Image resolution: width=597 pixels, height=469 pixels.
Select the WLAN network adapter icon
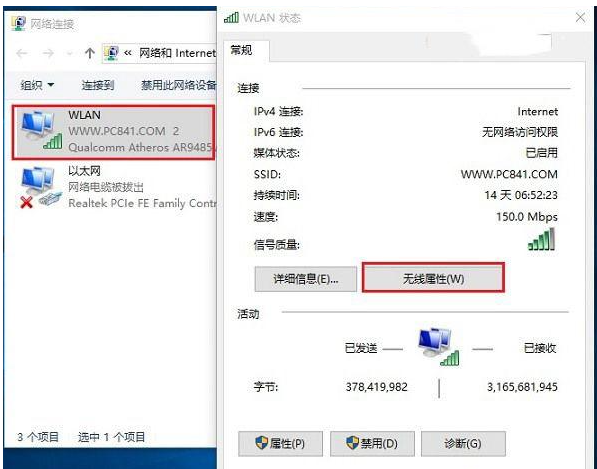pos(41,130)
